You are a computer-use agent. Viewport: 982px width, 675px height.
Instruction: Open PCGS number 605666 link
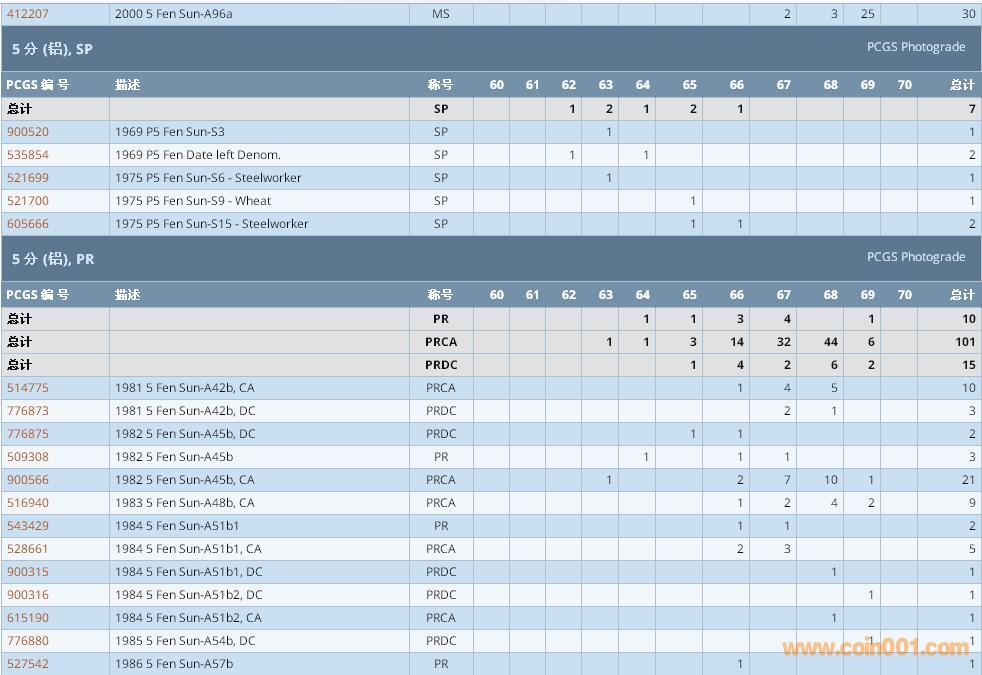click(x=27, y=224)
